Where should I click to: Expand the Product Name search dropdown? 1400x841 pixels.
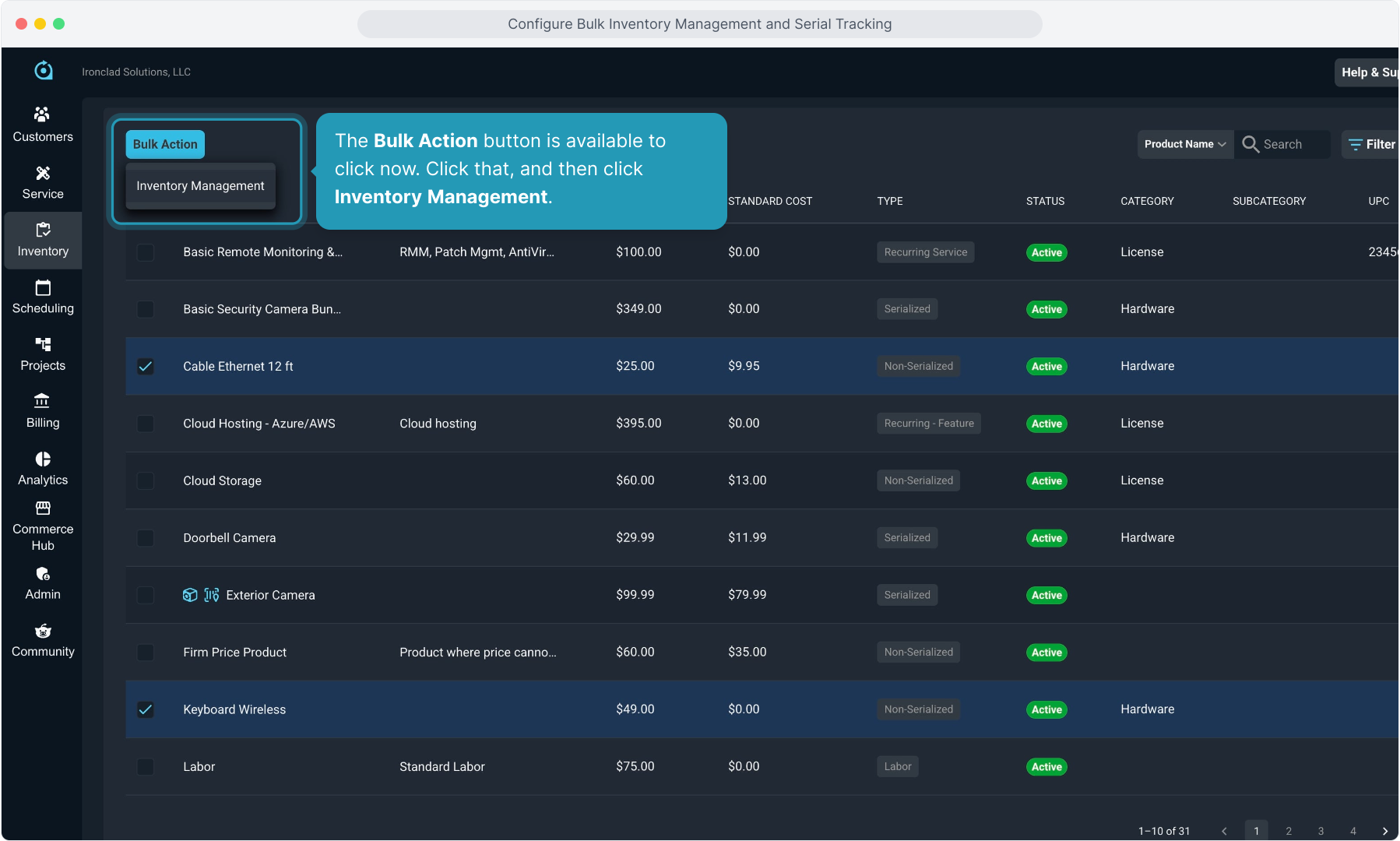click(x=1184, y=144)
